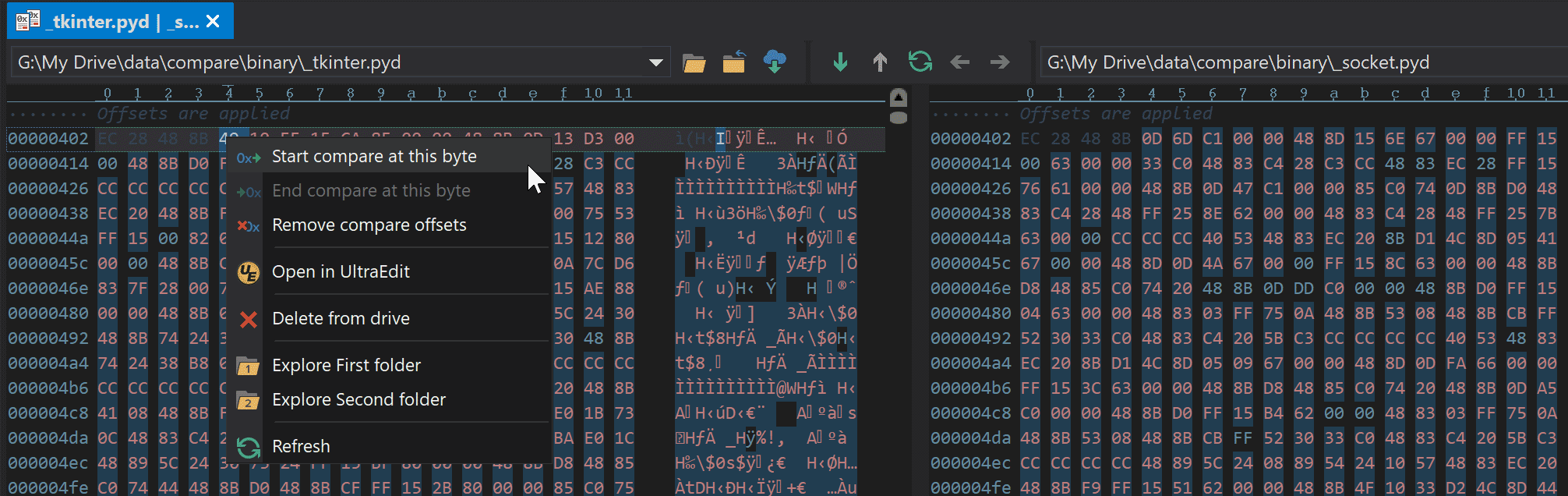This screenshot has height=496, width=1568.
Task: Click the start-compare offset icon in menu
Action: (249, 158)
